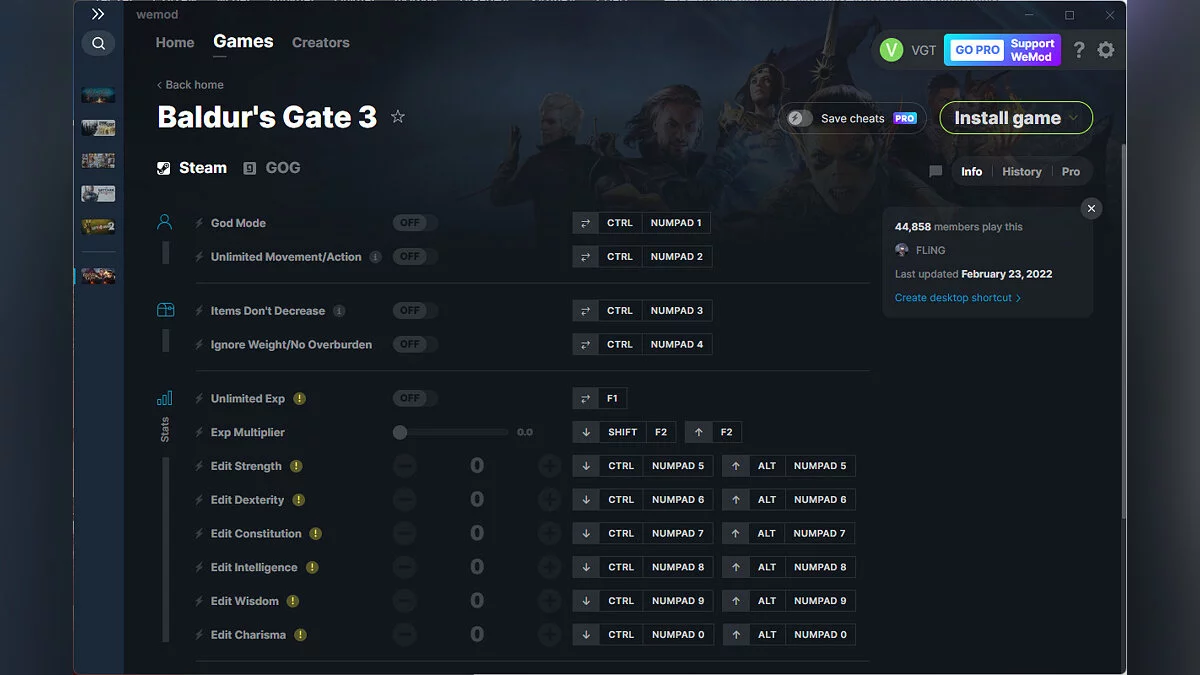Click the Edit Wisdom value field

(477, 601)
